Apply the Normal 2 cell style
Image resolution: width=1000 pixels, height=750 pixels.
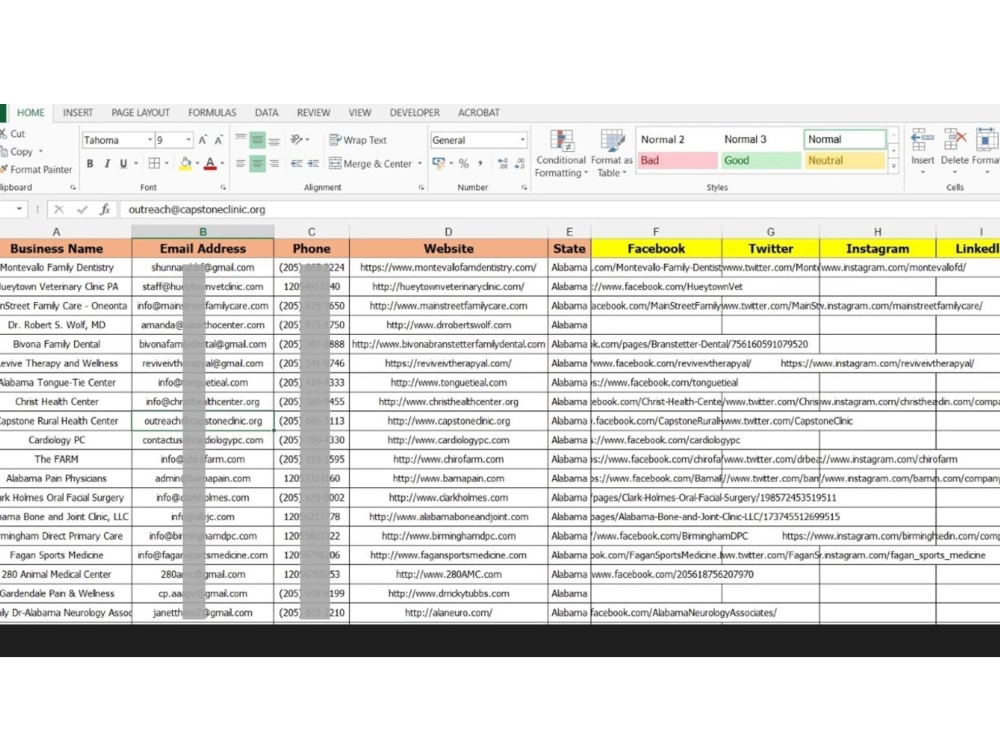[677, 140]
